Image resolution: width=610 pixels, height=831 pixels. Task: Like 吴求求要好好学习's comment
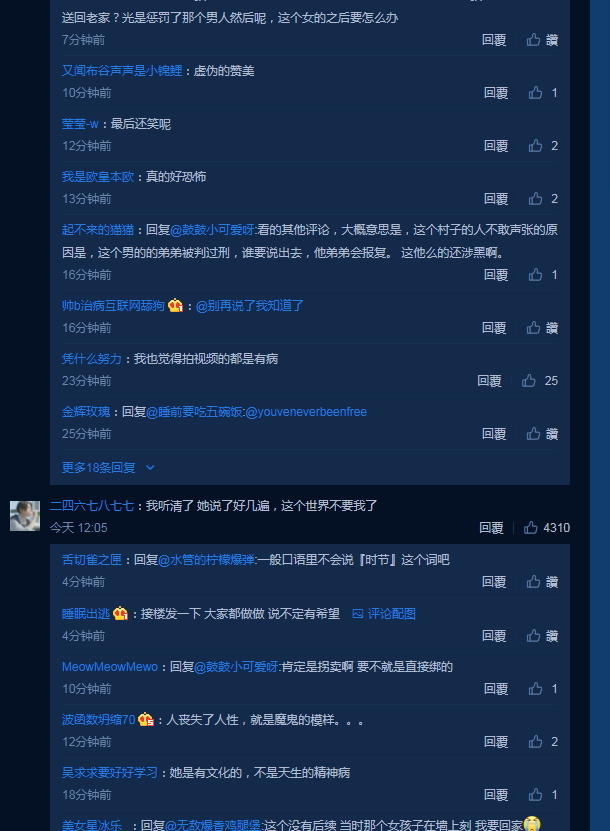(535, 794)
